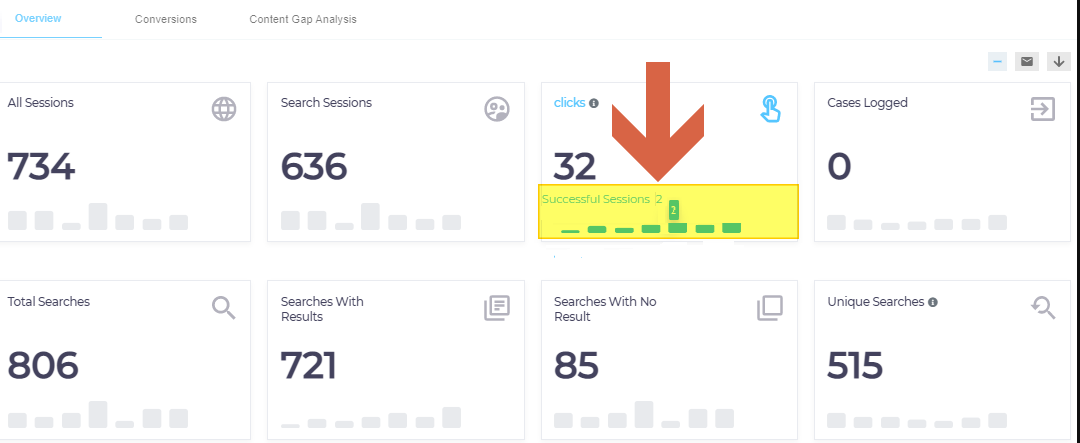
Task: Click the Cases Logged arrow-box icon
Action: pyautogui.click(x=1043, y=109)
